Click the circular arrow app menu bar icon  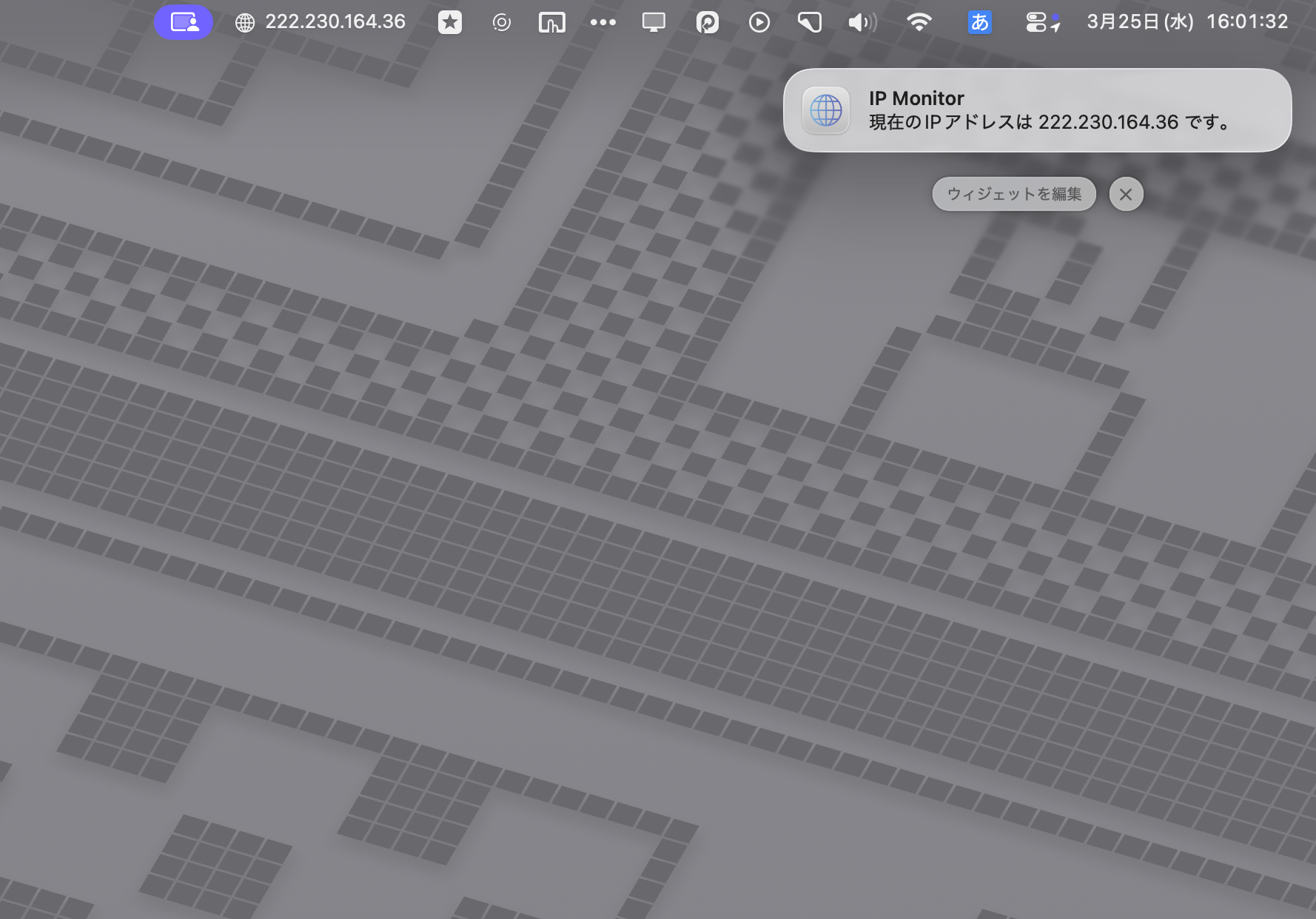tap(707, 23)
